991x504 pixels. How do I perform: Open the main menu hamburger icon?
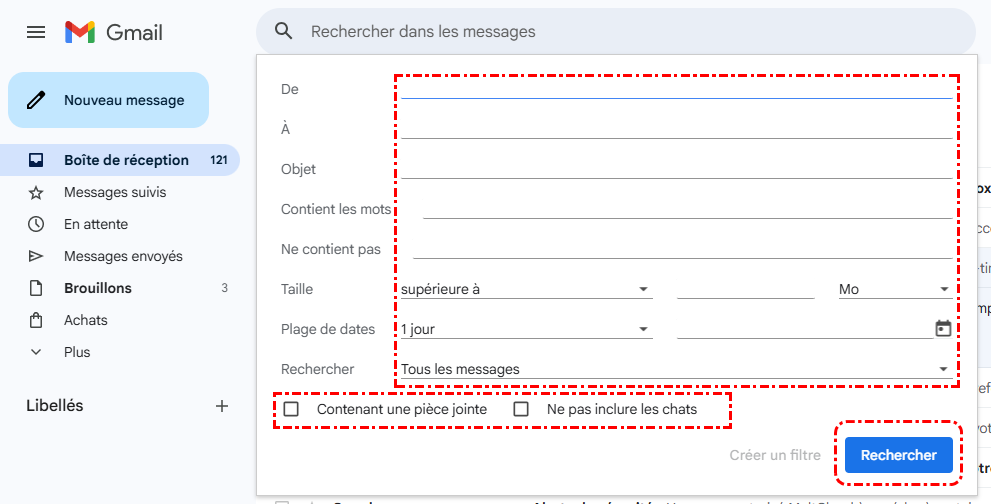[36, 32]
